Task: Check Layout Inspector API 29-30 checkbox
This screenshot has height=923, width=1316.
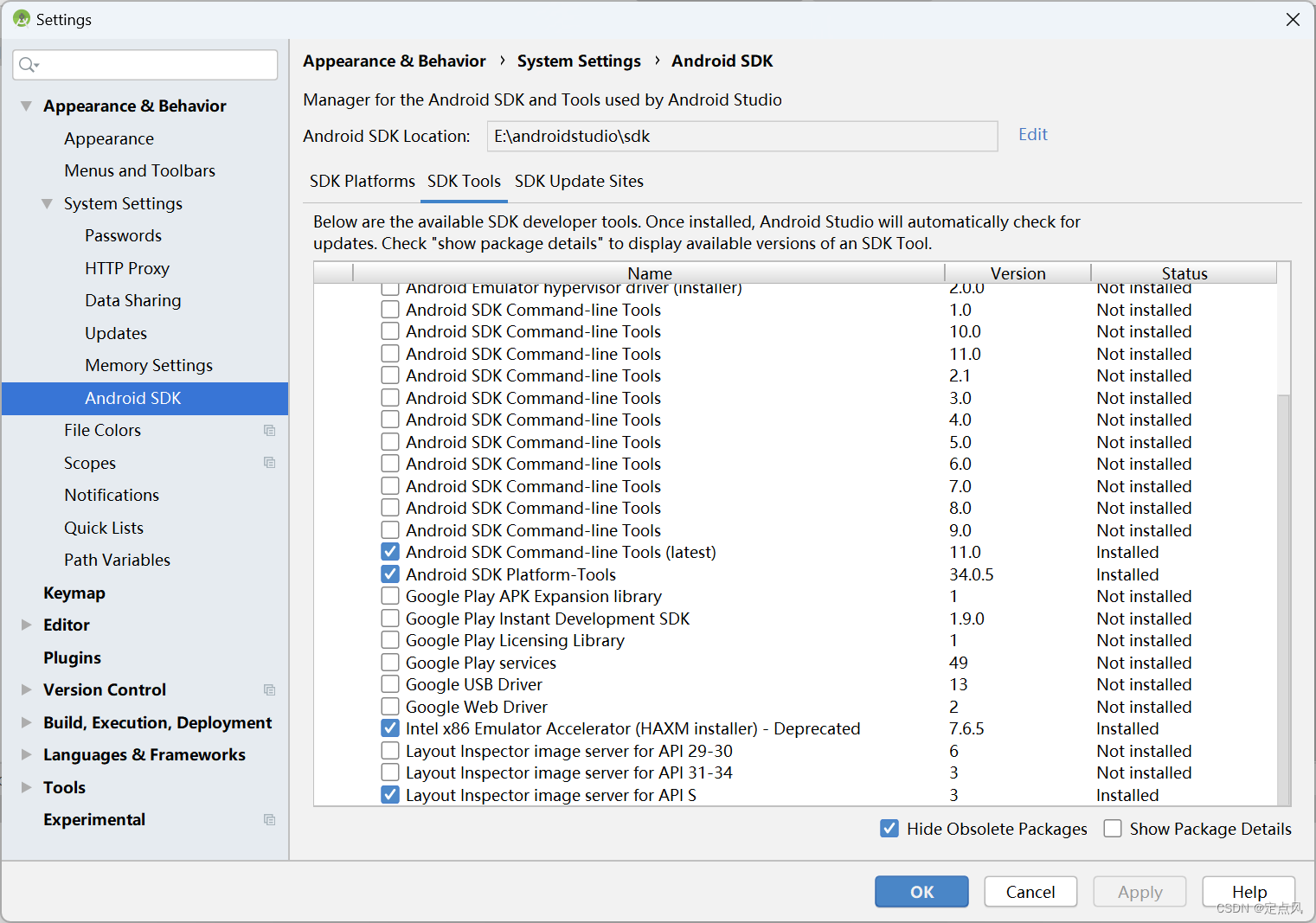Action: pos(390,751)
